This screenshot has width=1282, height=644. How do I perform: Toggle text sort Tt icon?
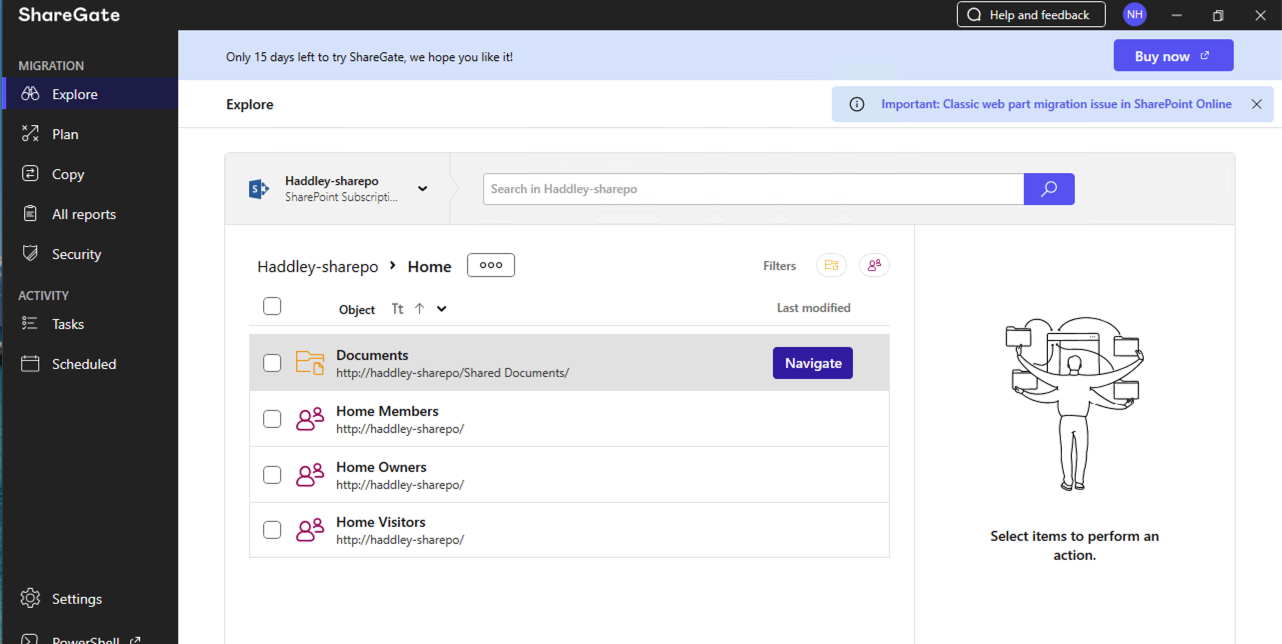click(x=397, y=309)
